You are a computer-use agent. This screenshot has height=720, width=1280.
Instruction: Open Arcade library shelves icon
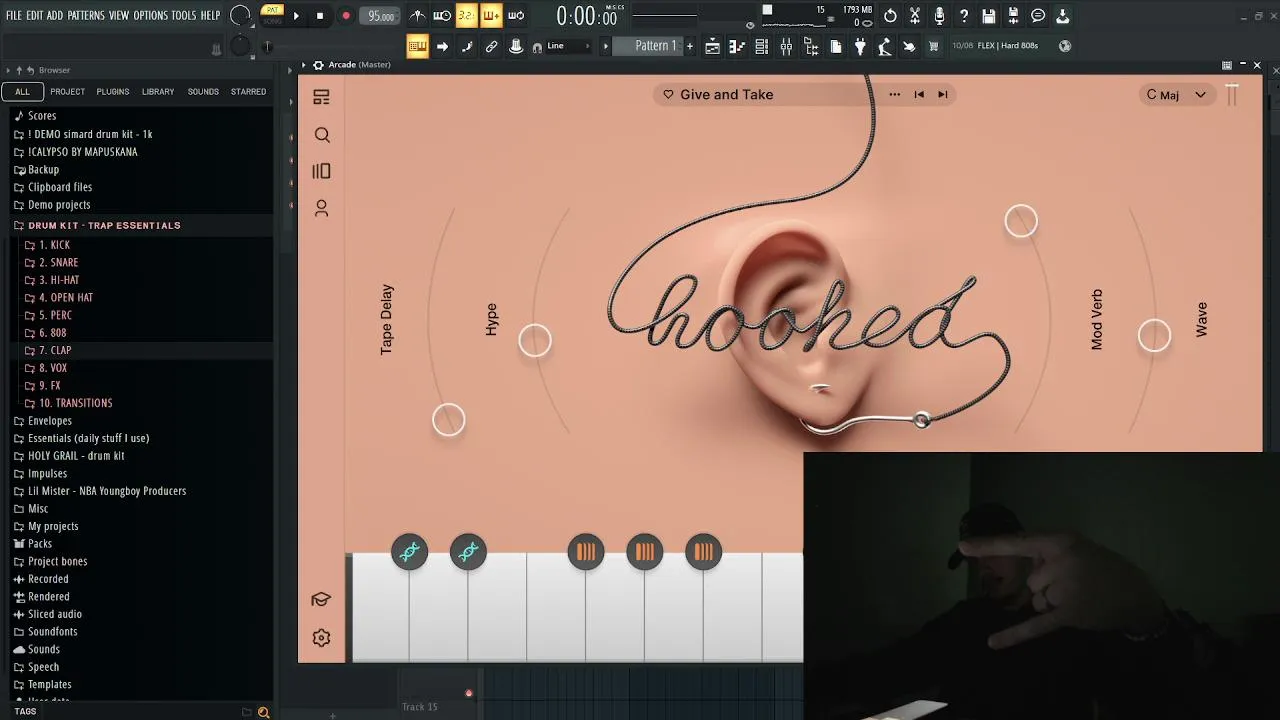click(x=321, y=171)
